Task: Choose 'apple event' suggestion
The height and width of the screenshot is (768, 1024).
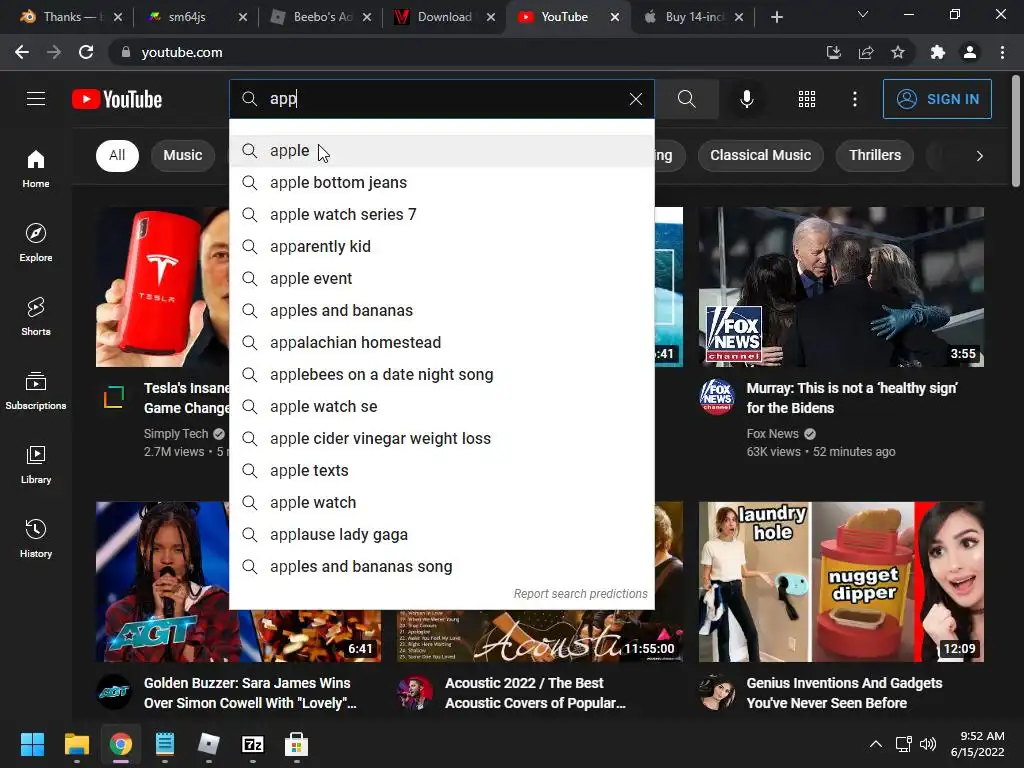Action: pyautogui.click(x=442, y=279)
